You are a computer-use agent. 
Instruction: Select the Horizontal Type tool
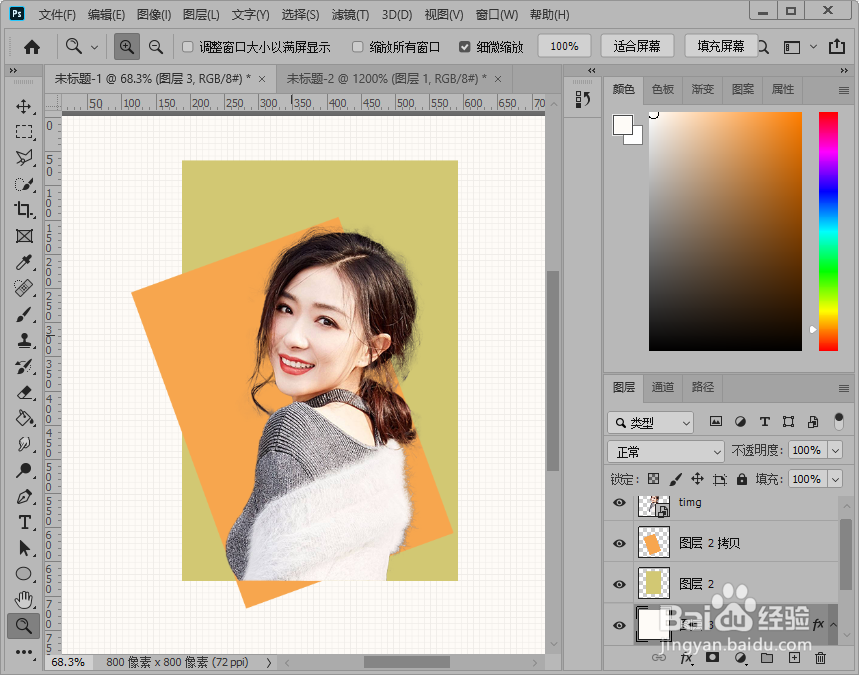24,522
